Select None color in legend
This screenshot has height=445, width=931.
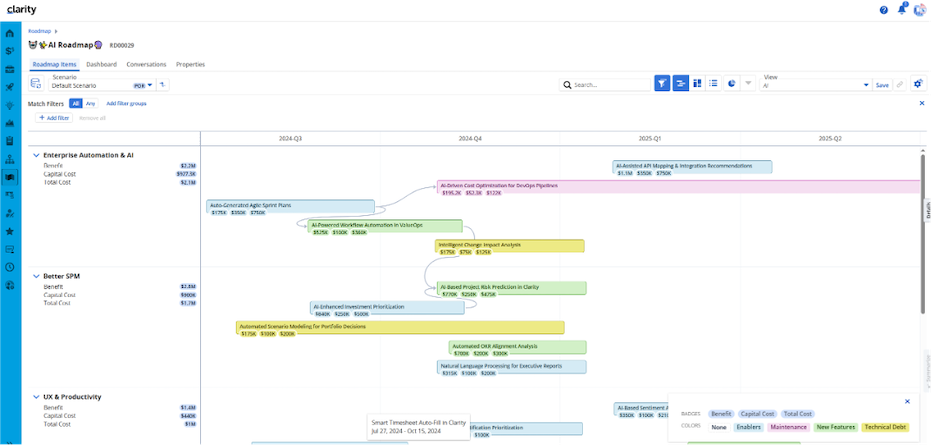[719, 427]
